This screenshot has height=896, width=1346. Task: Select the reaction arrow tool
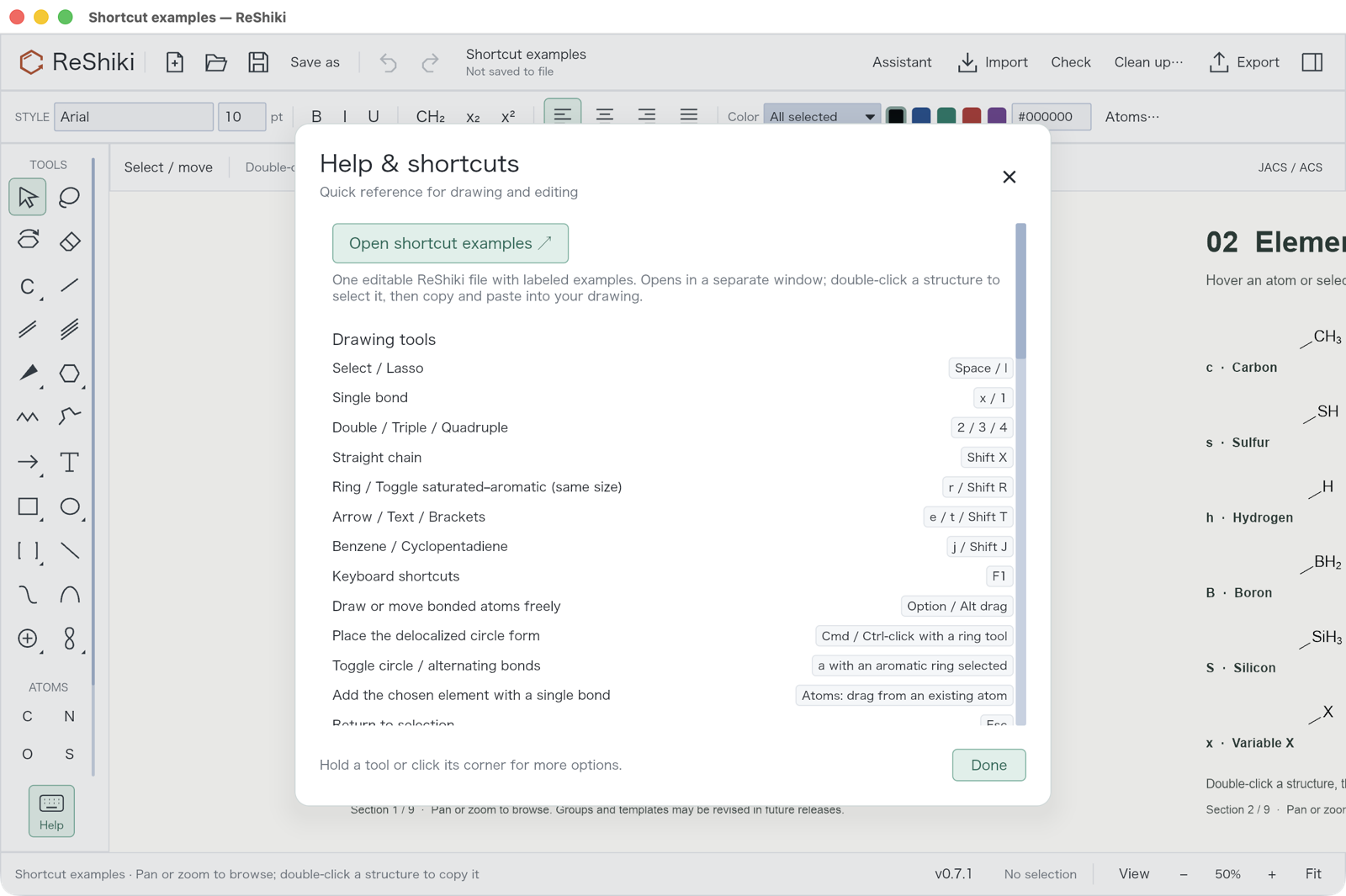click(28, 462)
